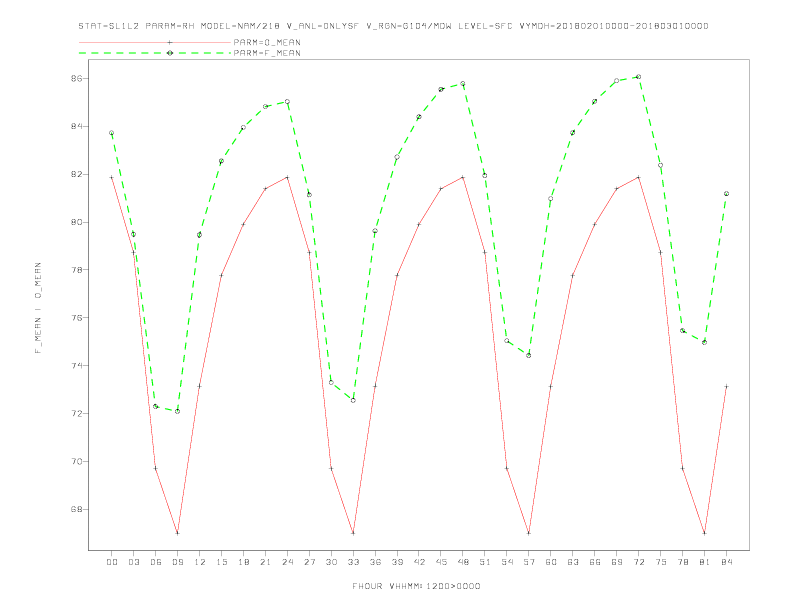The width and height of the screenshot is (792, 612).
Task: Click the FHOUR VHHMM:1200>0000 x-axis label
Action: 416,586
